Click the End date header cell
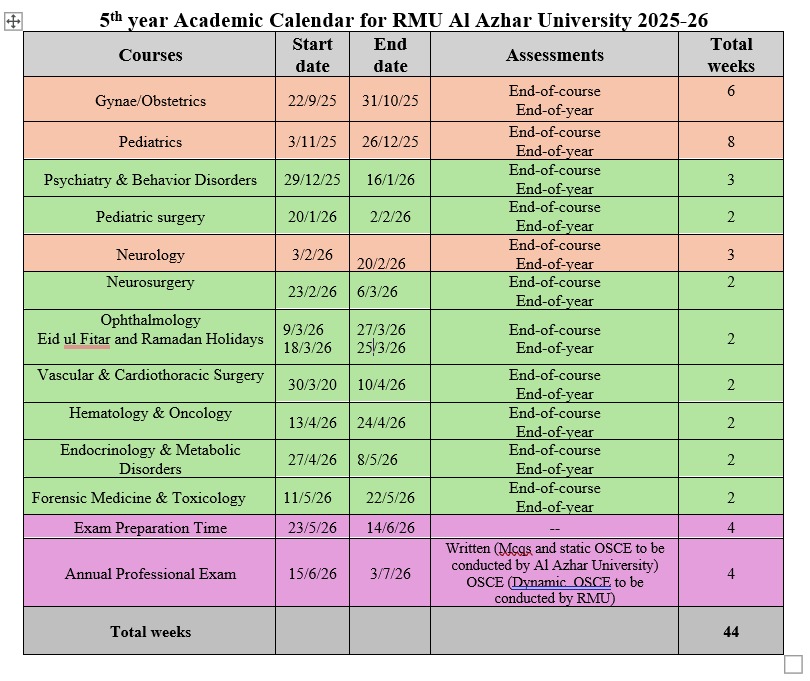Viewport: 810px width, 681px height. (390, 55)
